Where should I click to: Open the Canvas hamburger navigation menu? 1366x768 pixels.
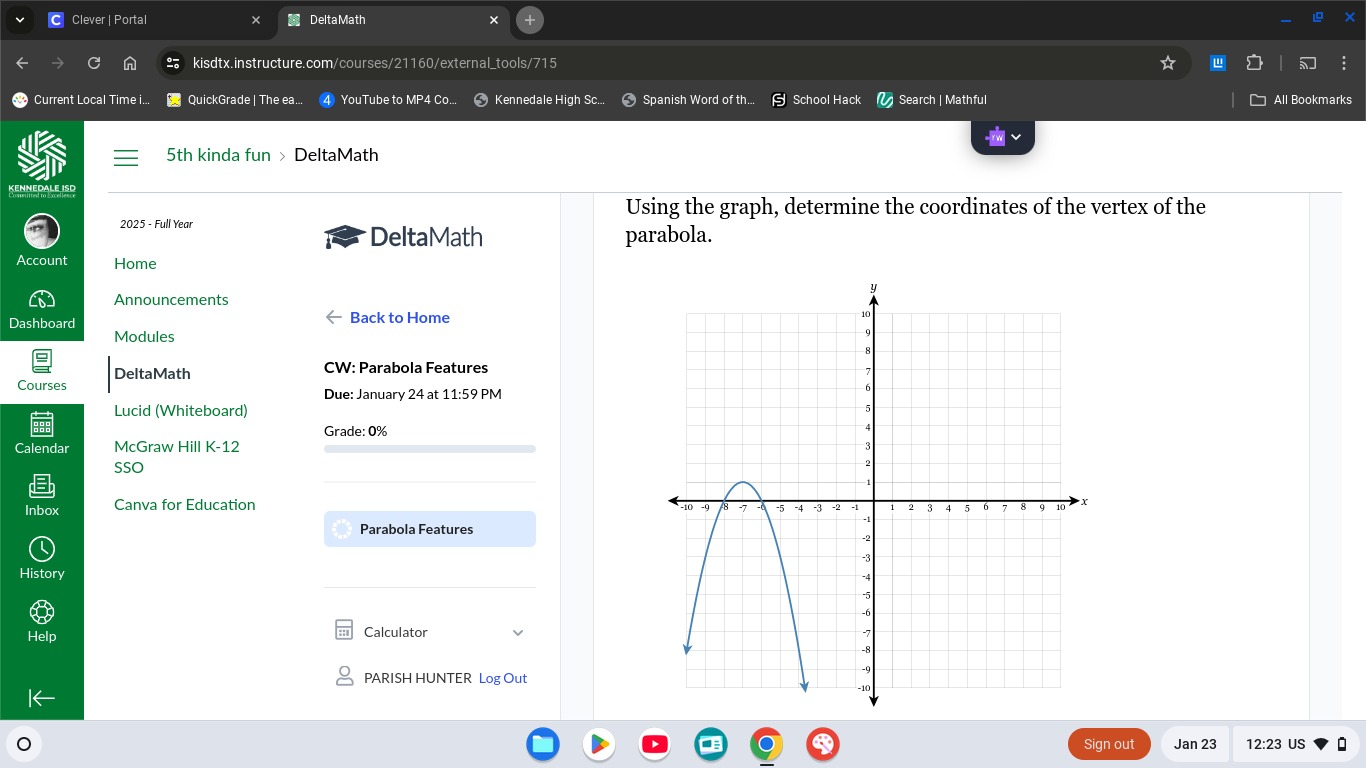pyautogui.click(x=126, y=158)
